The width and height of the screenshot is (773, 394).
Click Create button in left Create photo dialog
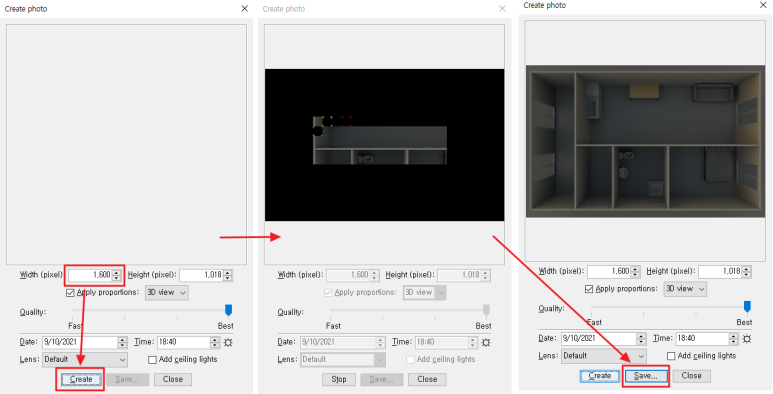point(81,379)
